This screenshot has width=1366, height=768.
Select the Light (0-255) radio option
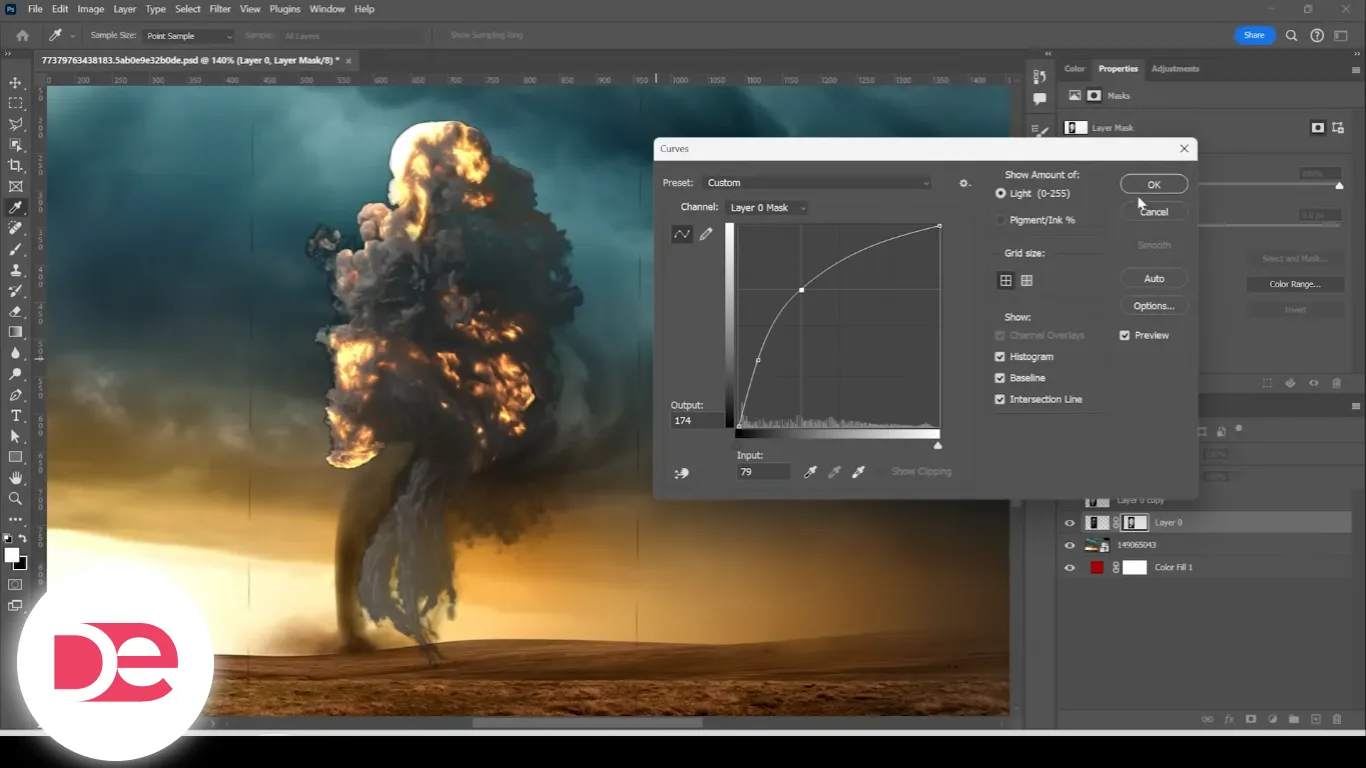click(1001, 193)
